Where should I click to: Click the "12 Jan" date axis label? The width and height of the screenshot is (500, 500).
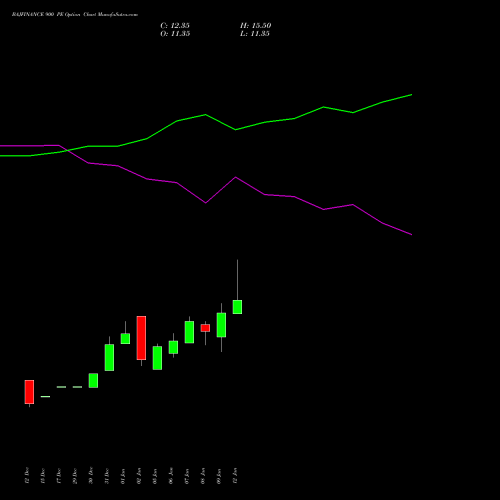235,476
